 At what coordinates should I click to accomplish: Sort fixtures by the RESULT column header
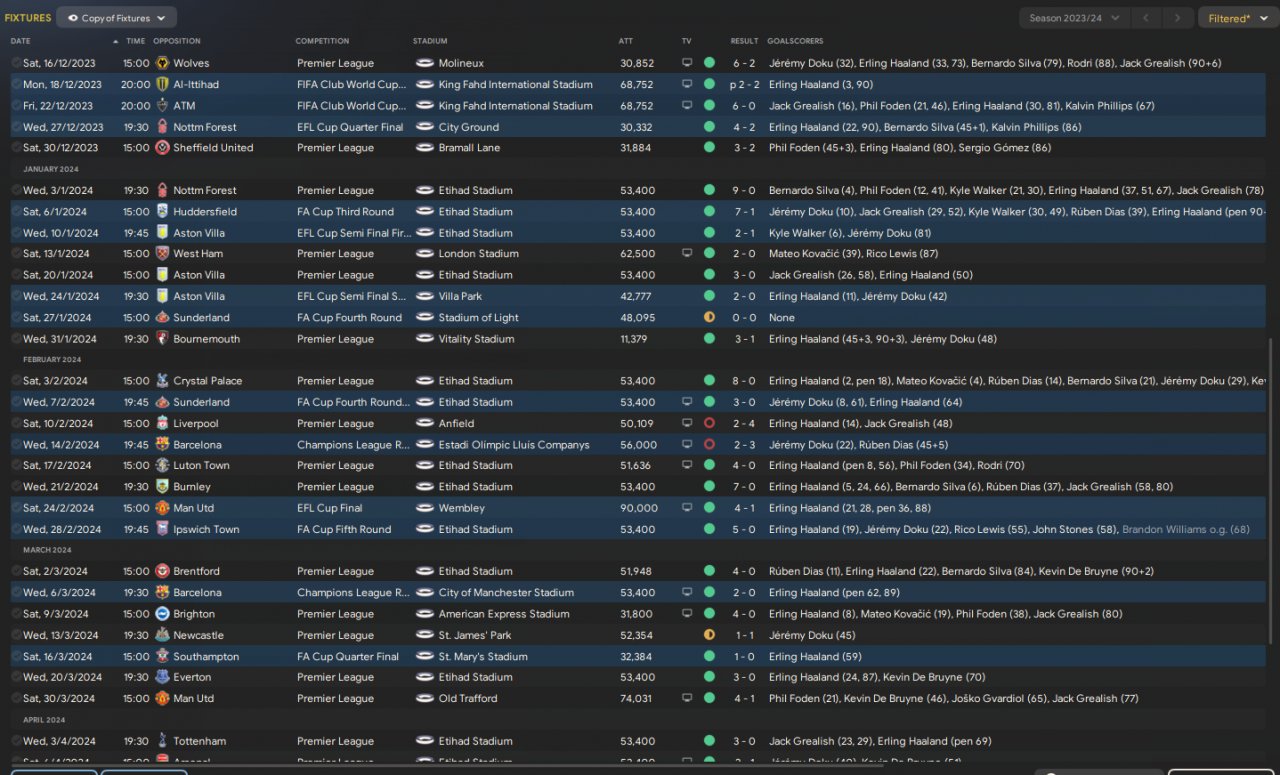pyautogui.click(x=744, y=41)
